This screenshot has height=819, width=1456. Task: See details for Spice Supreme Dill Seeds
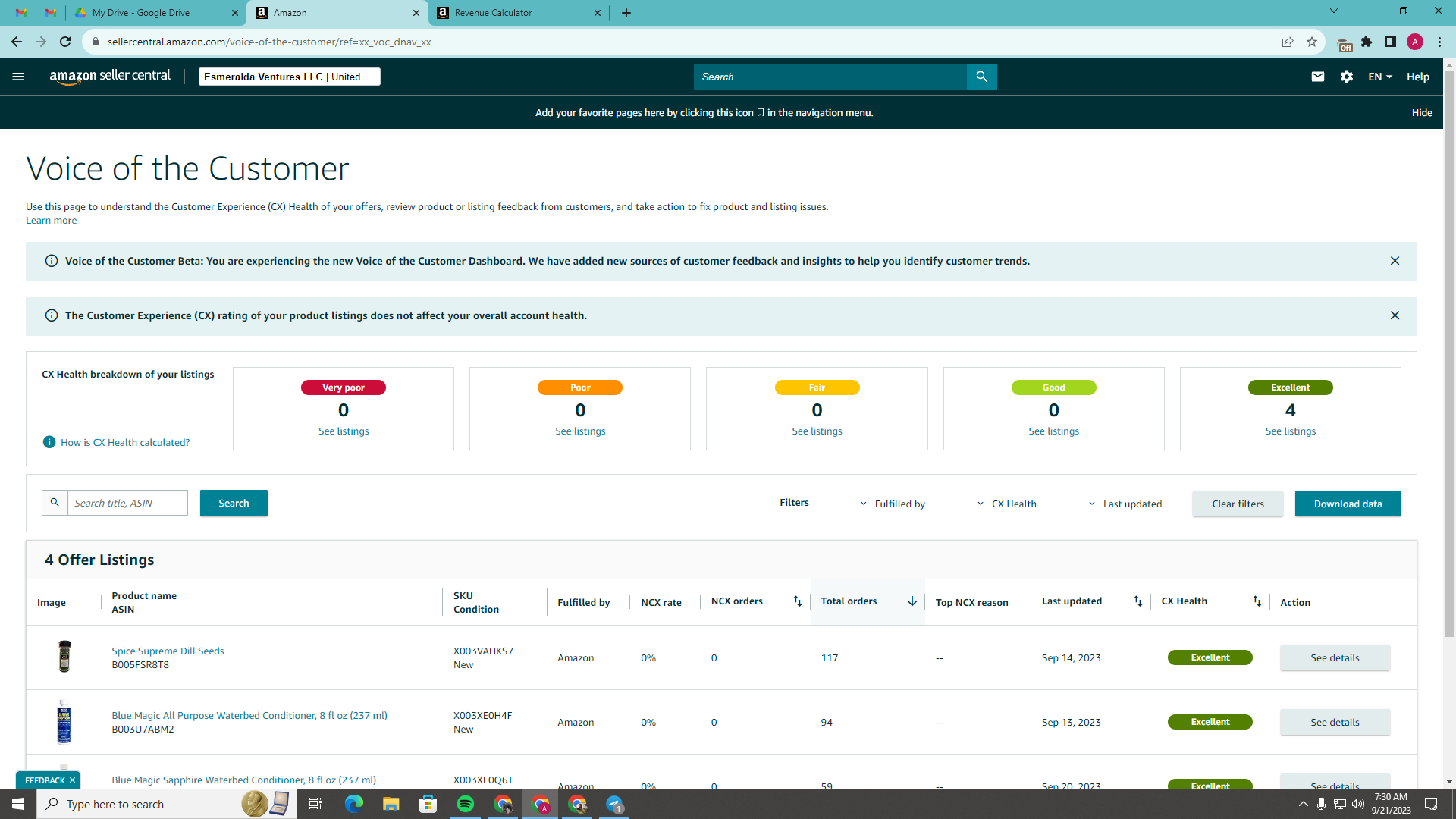1335,657
